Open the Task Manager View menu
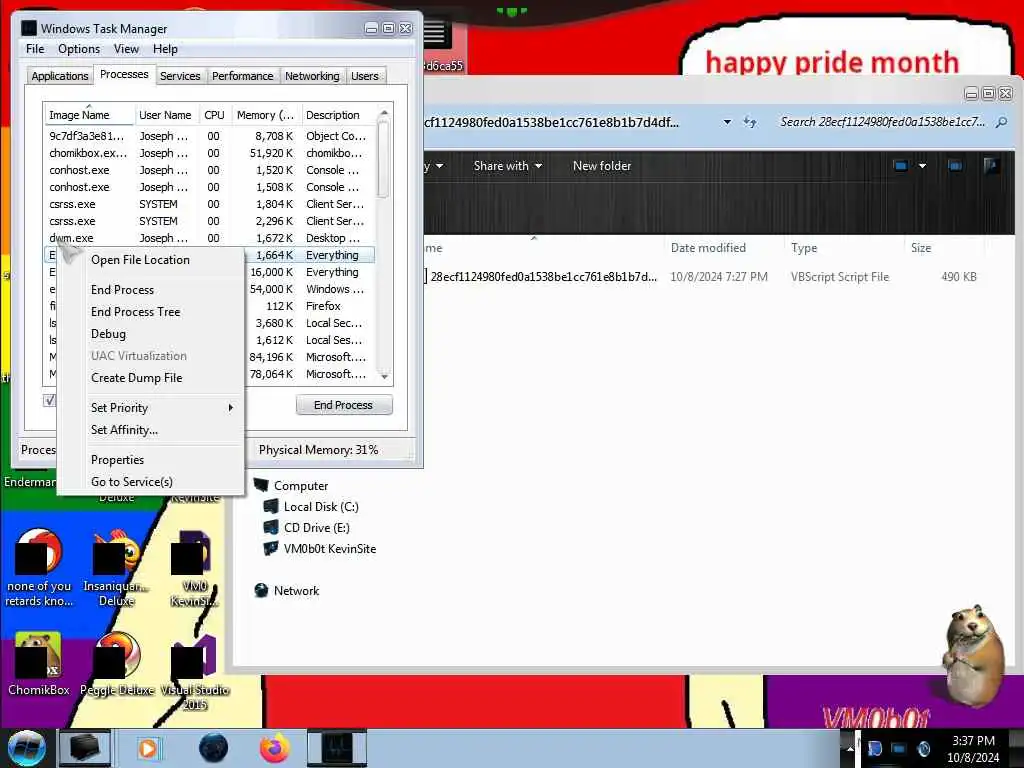1024x768 pixels. (126, 49)
